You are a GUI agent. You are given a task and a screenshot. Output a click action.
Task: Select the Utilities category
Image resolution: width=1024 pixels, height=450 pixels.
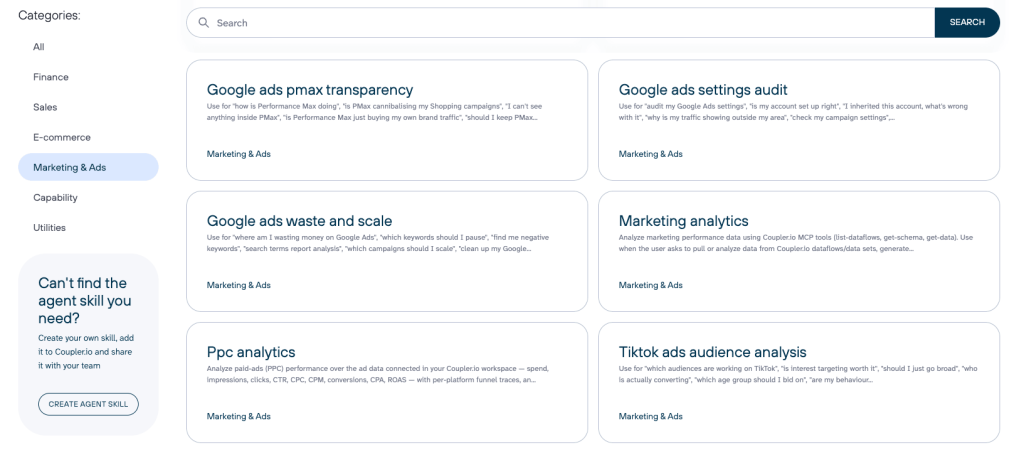[x=50, y=227]
